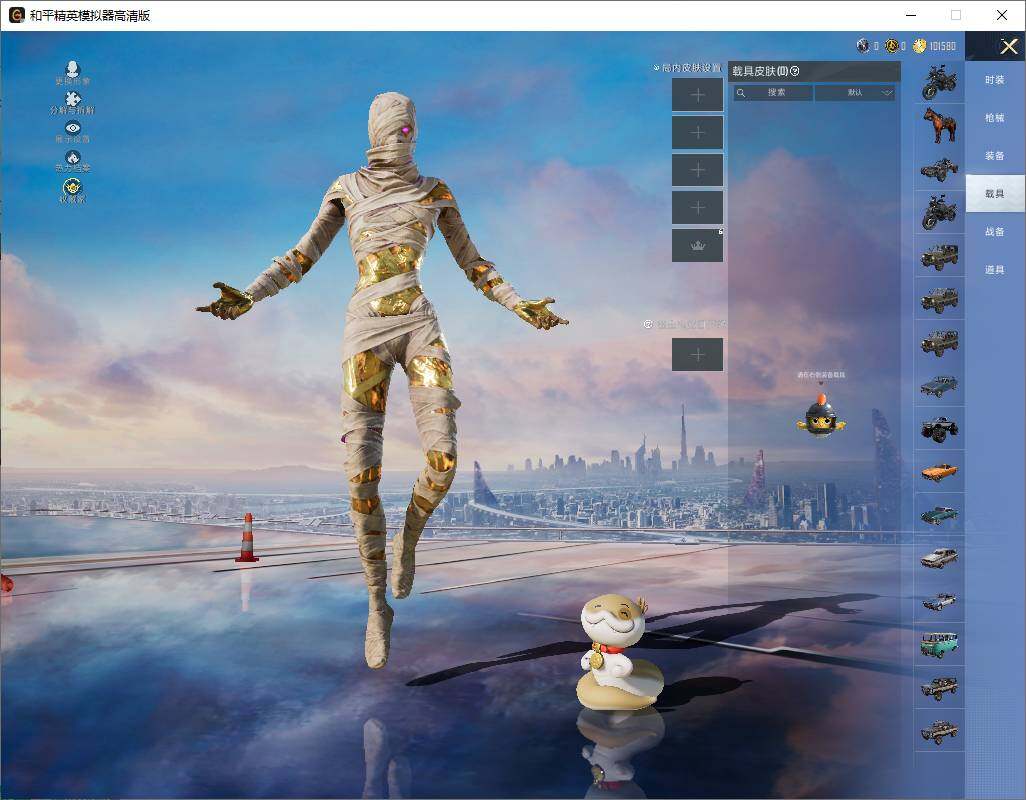Select the sidecar motorcycle thumbnail

click(940, 169)
